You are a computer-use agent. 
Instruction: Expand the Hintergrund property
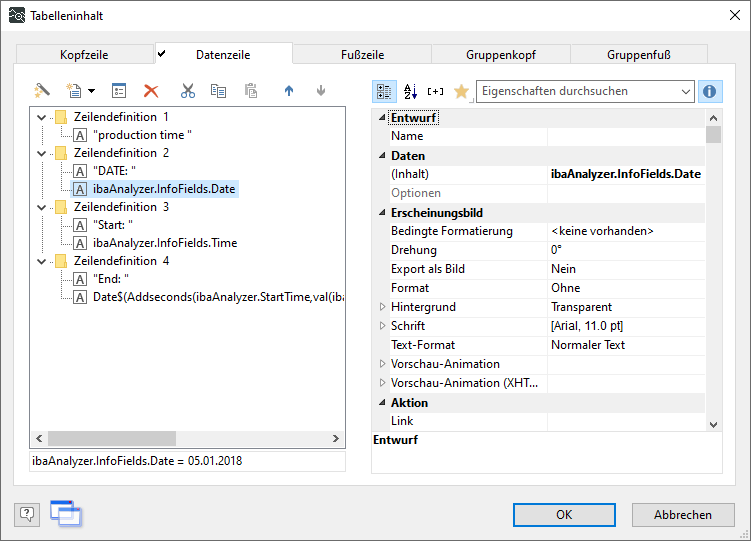[x=382, y=306]
